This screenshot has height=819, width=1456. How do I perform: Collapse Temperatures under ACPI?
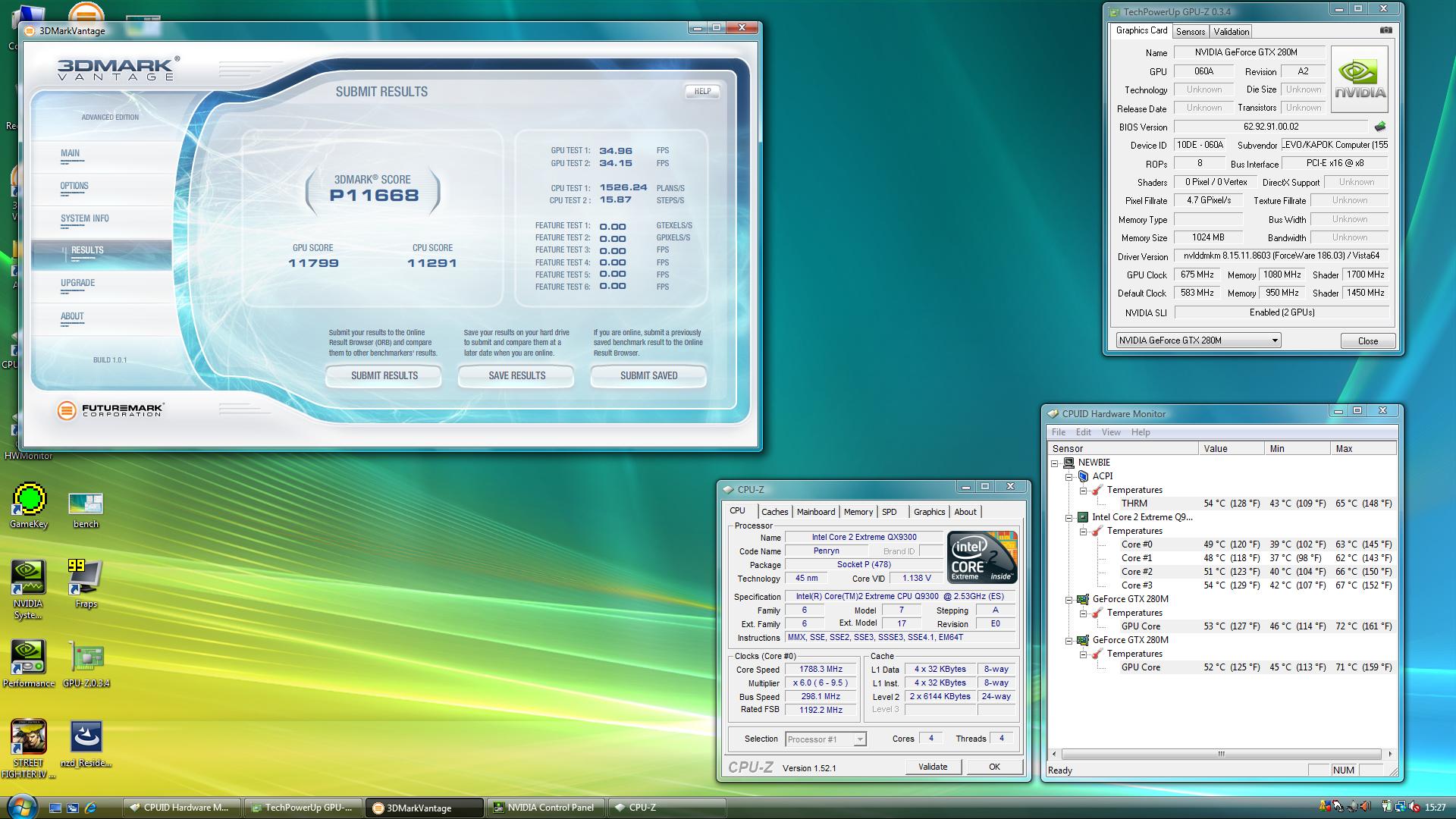point(1084,490)
